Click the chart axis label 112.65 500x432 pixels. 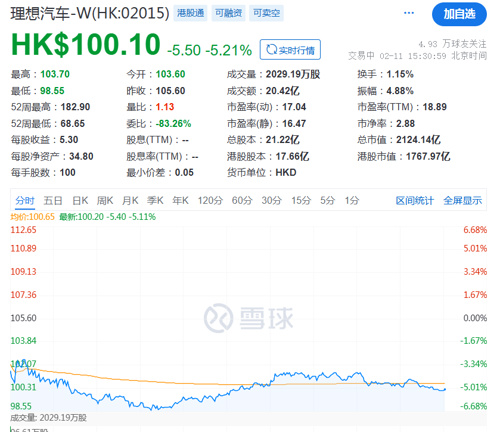point(23,230)
